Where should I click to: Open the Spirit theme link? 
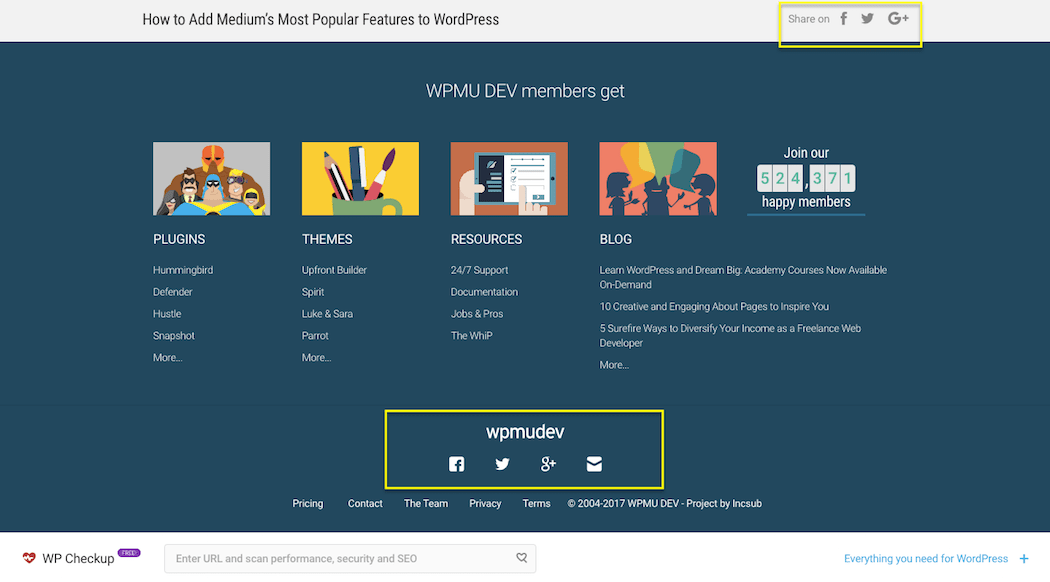pyautogui.click(x=313, y=292)
